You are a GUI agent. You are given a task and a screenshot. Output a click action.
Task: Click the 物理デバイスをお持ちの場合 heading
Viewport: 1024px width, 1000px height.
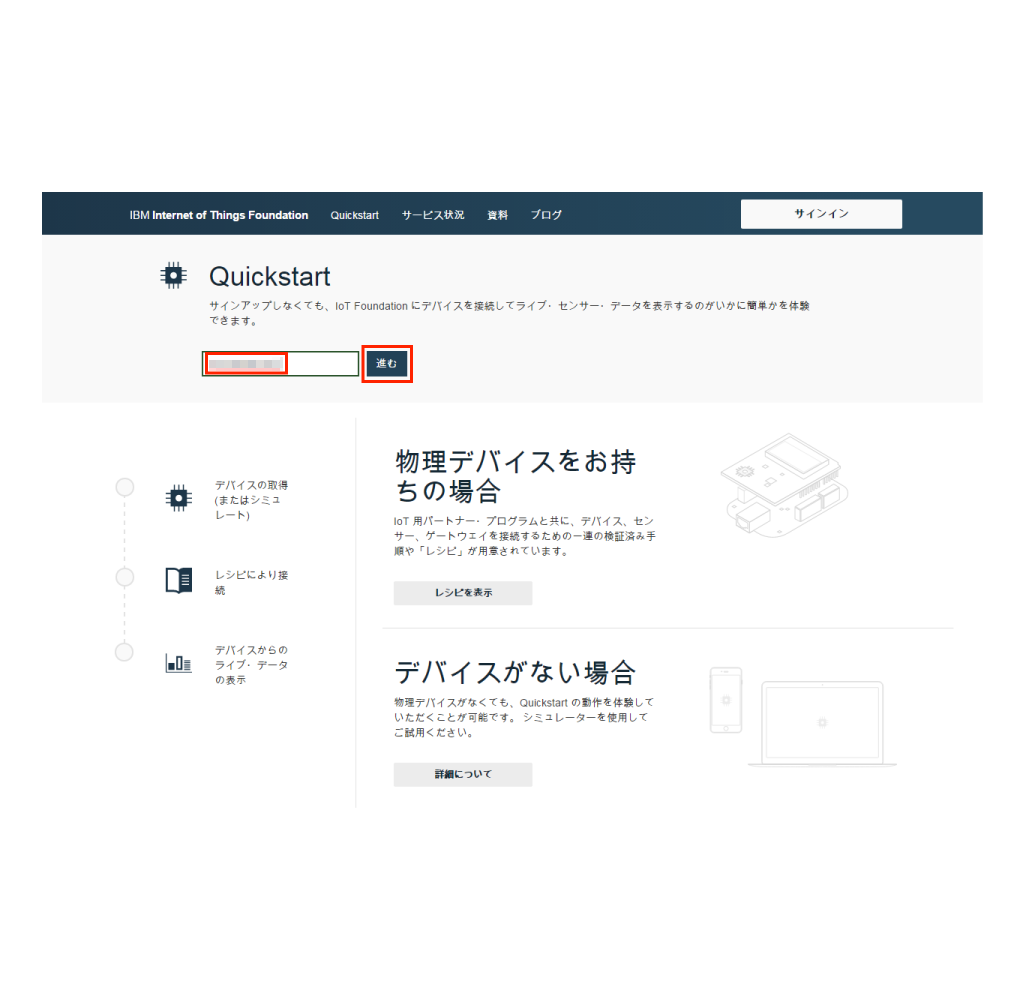(x=515, y=476)
